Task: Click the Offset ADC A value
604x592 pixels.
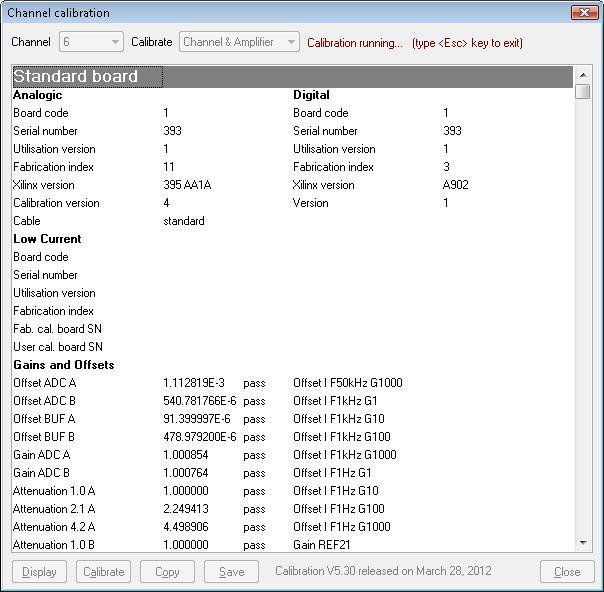Action: coord(194,383)
